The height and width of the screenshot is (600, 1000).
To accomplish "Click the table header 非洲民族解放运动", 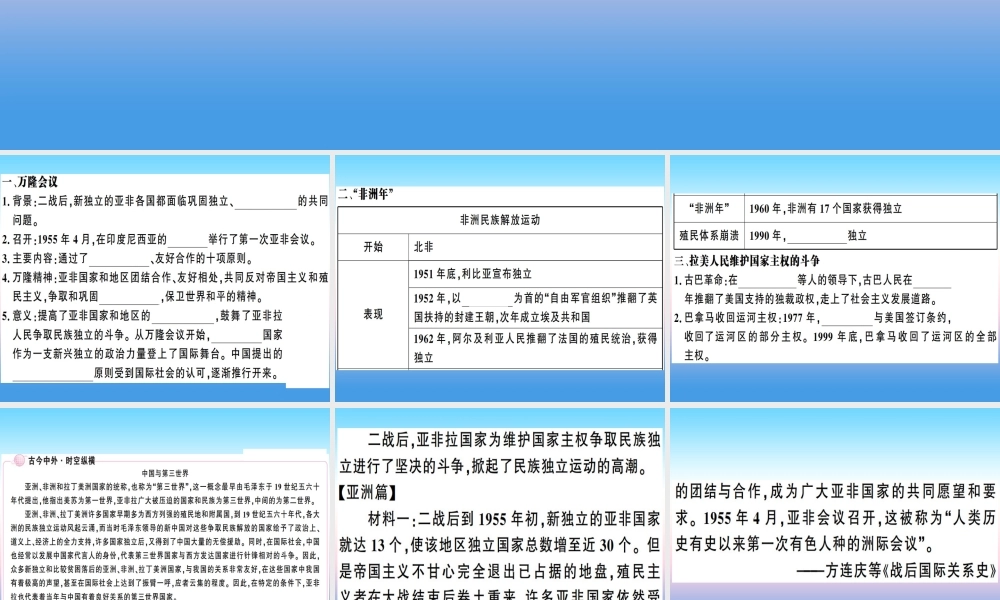I will (x=500, y=220).
